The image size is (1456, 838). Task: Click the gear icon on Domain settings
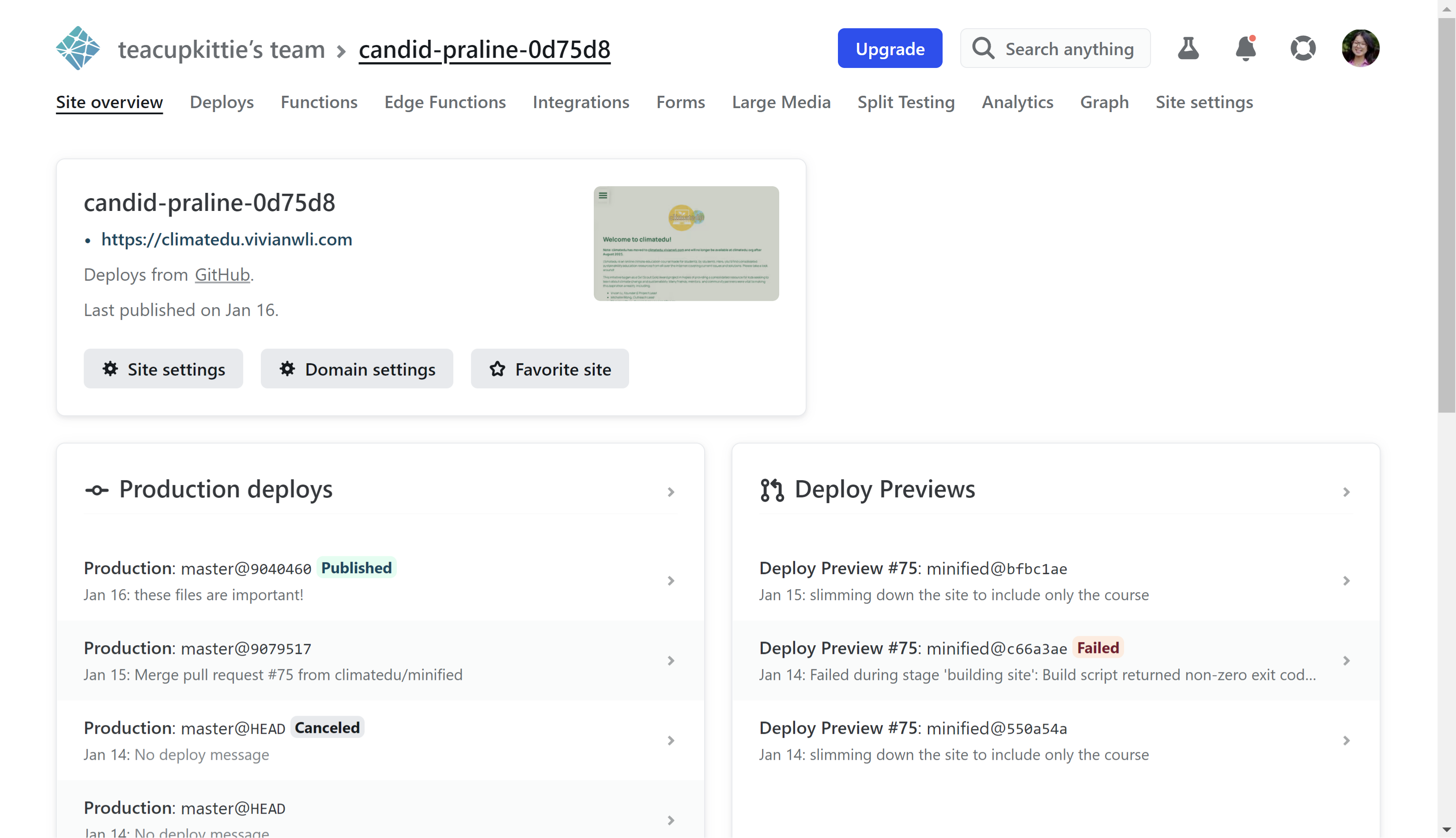(x=288, y=369)
